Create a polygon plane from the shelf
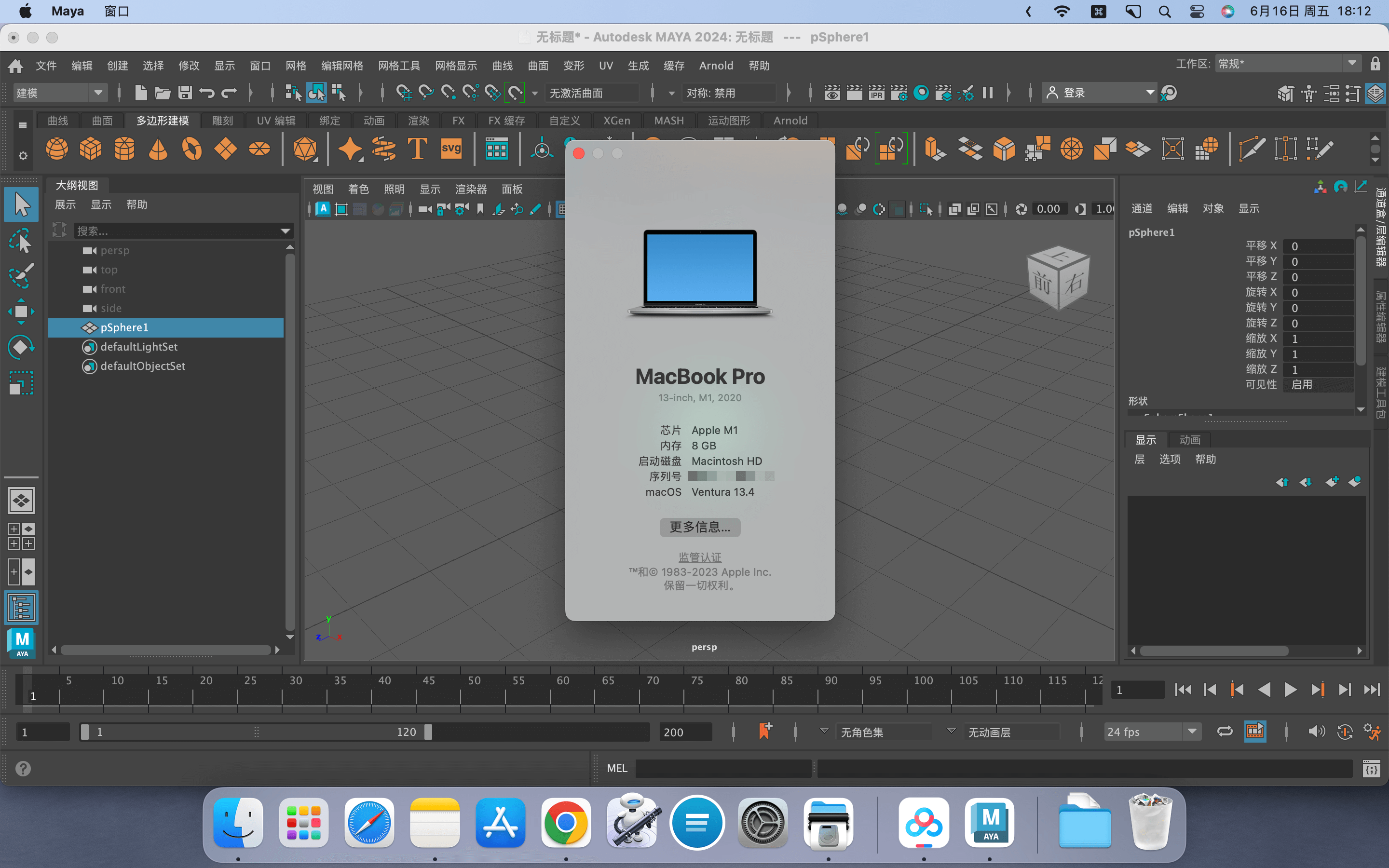 tap(226, 149)
